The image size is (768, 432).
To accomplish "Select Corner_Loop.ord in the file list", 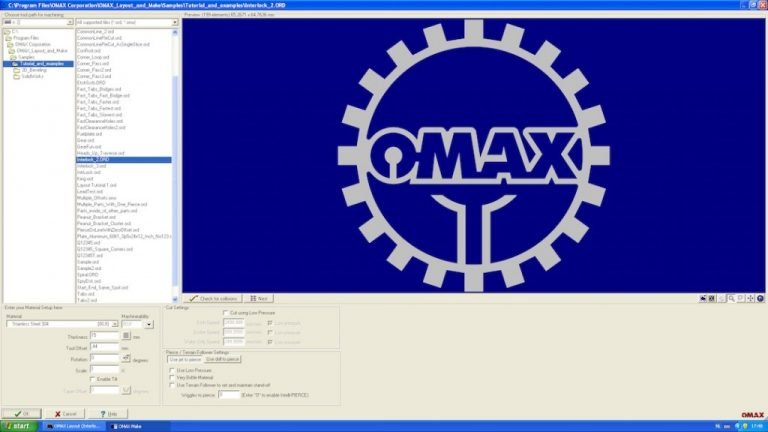I will 93,57.
